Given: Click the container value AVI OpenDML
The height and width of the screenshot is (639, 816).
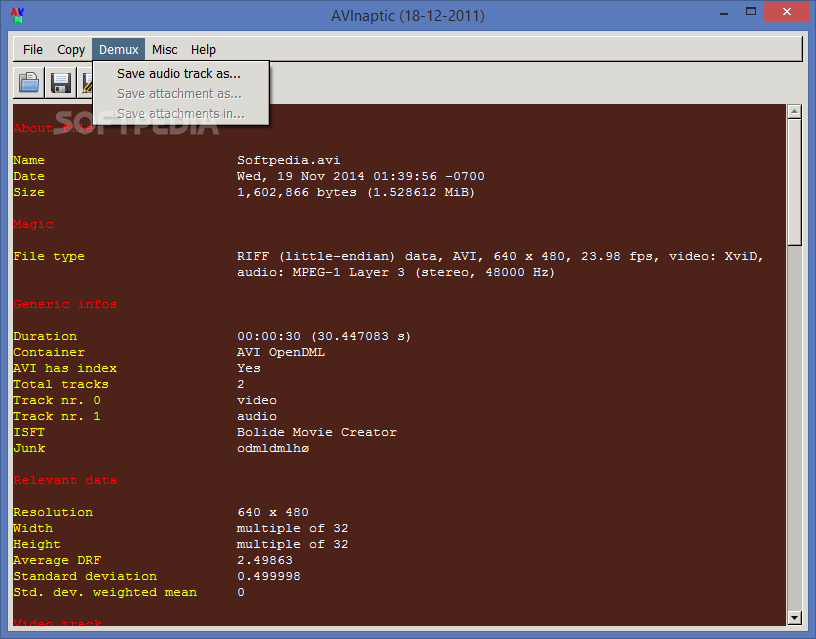Looking at the screenshot, I should pos(281,352).
